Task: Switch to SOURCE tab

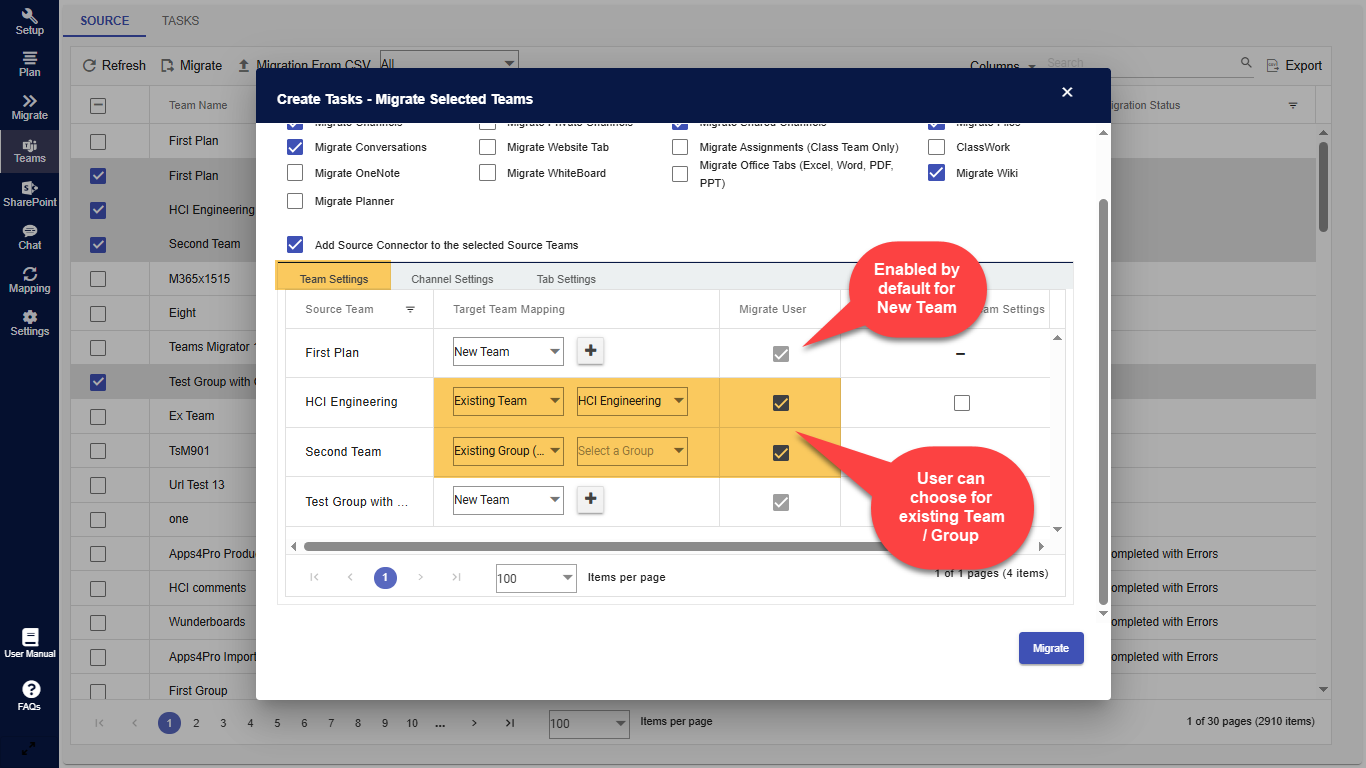Action: (105, 20)
